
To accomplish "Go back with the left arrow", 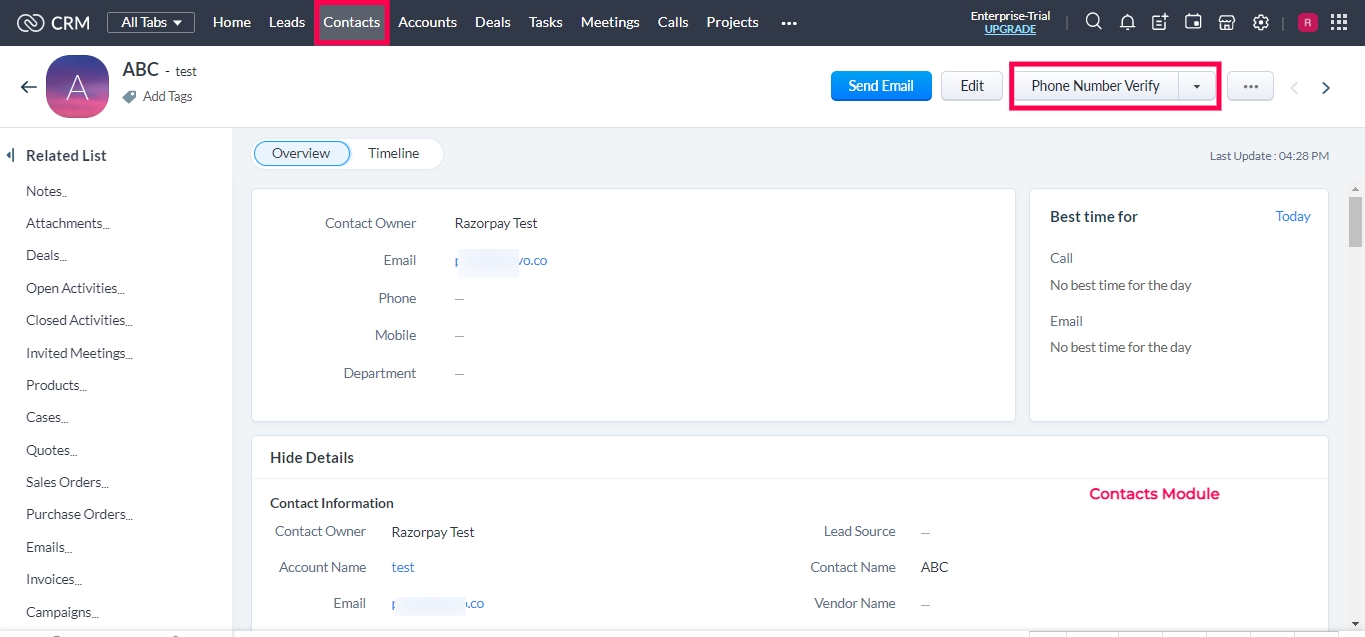I will click(x=28, y=87).
